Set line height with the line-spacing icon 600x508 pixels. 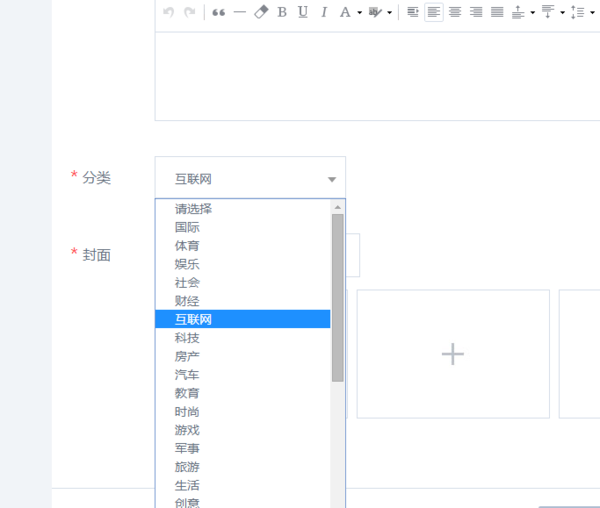click(578, 12)
